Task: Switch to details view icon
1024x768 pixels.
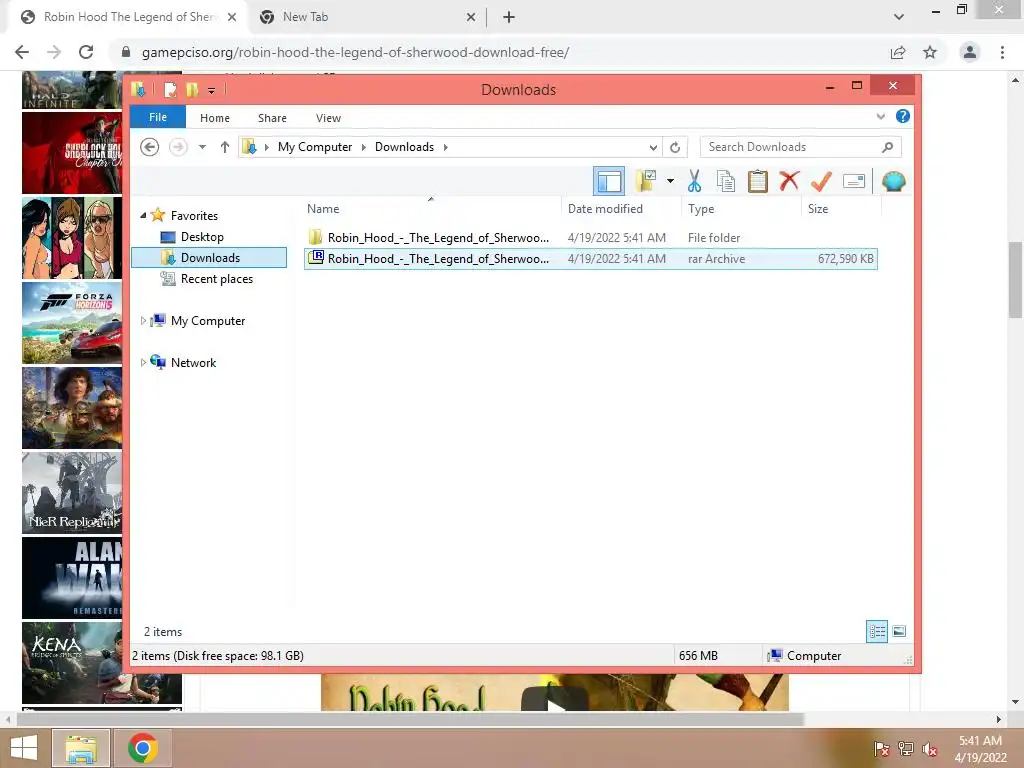Action: pos(877,632)
